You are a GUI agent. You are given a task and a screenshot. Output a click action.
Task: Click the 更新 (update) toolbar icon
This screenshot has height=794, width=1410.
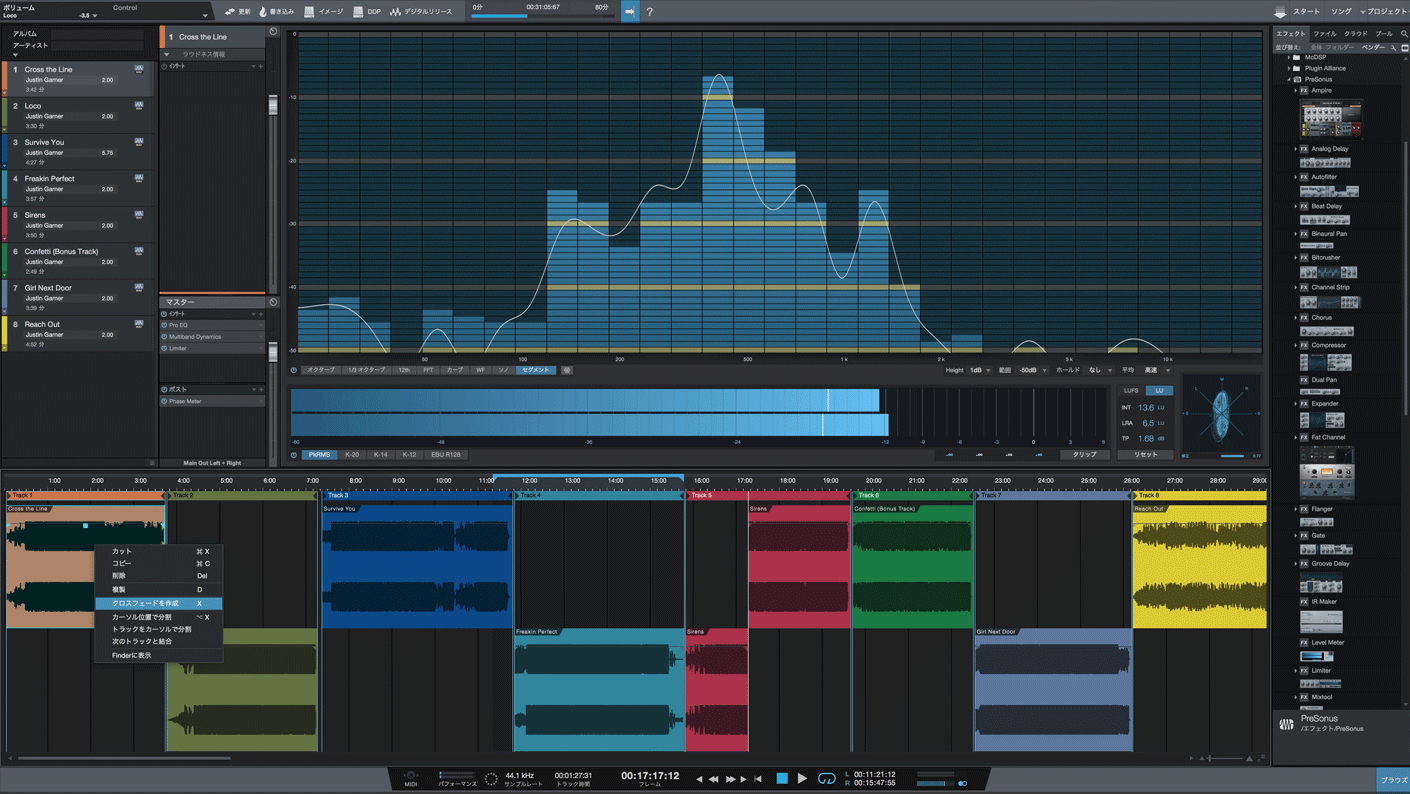(230, 12)
